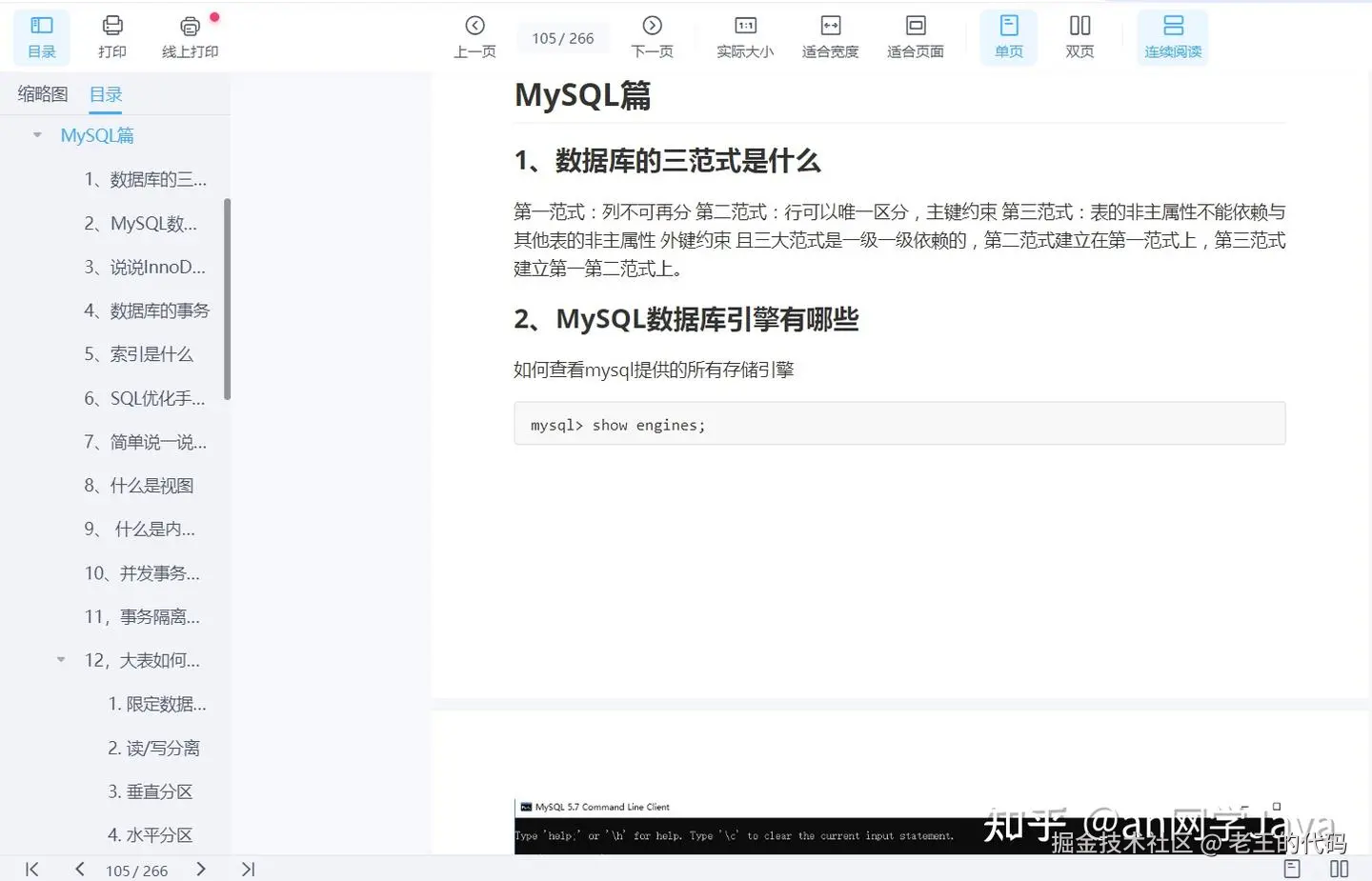Select double page icon in status bar
Screen dimensions: 1372x881
(x=1340, y=869)
